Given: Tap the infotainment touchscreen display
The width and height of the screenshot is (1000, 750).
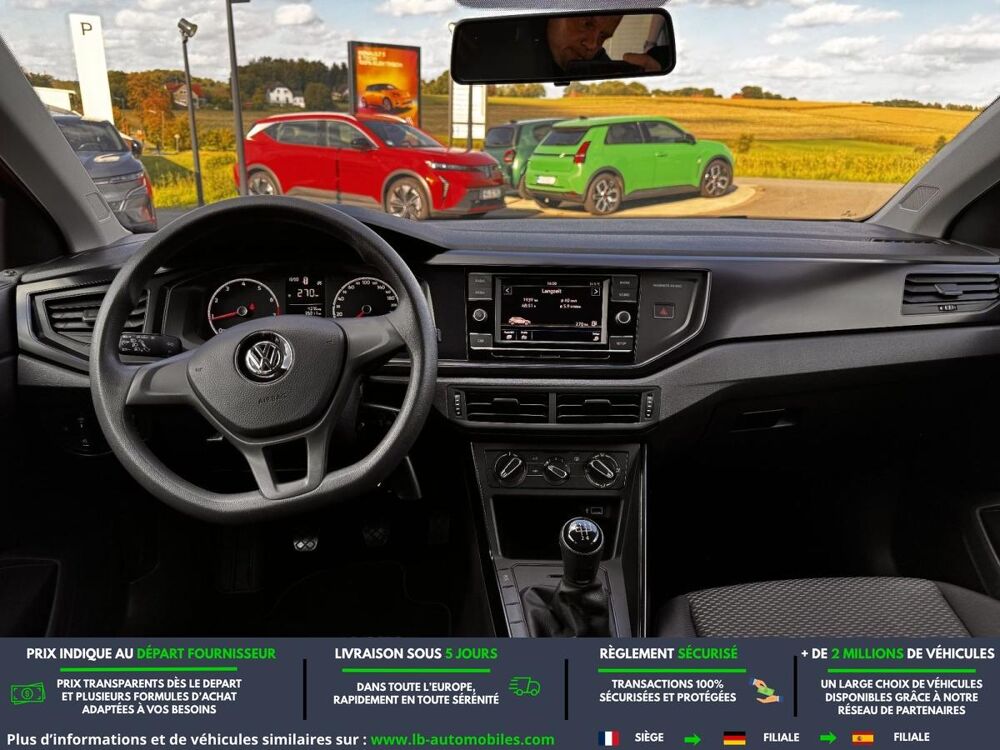Looking at the screenshot, I should pos(552,311).
